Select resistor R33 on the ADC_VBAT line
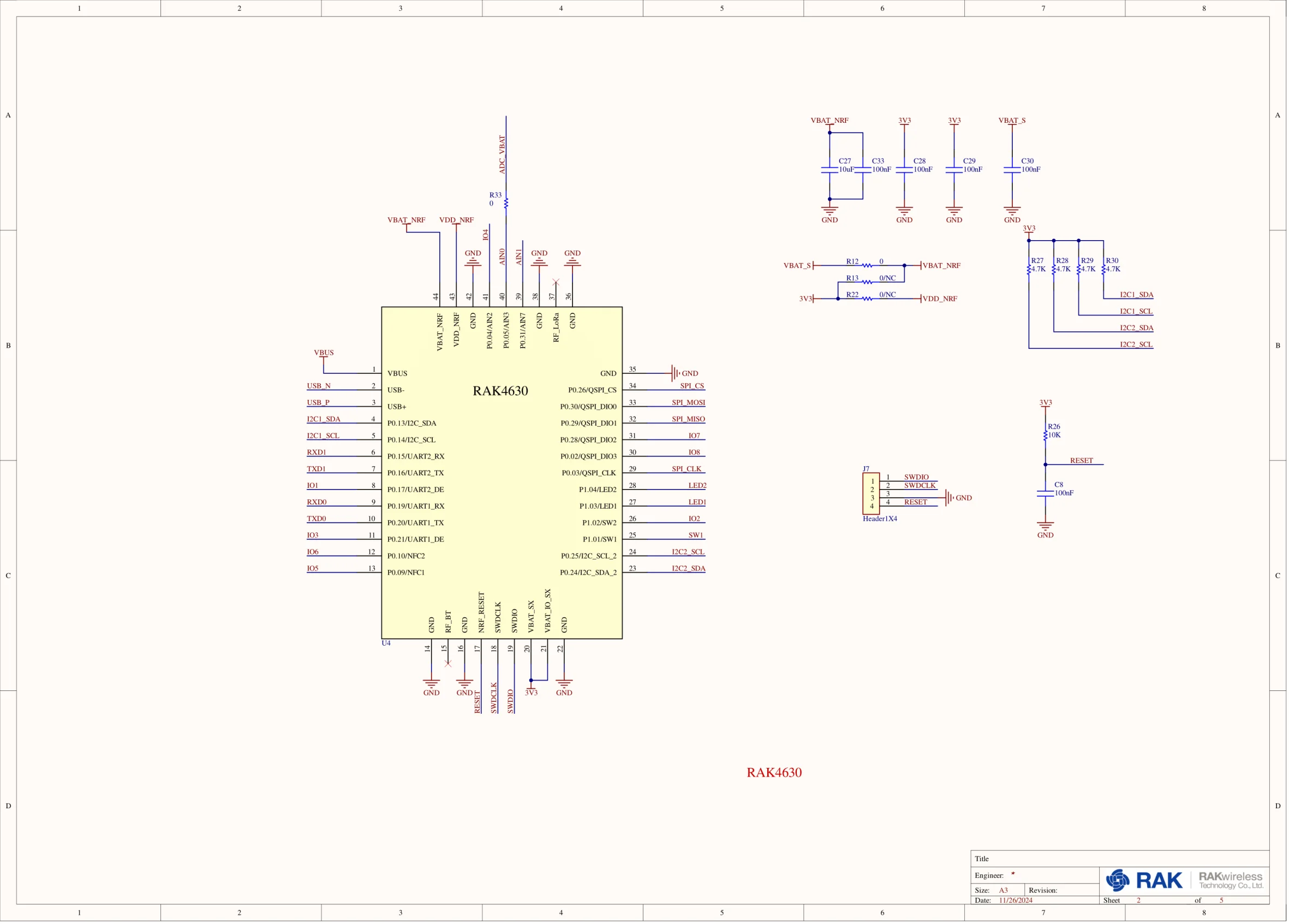The height and width of the screenshot is (924, 1289). click(506, 204)
